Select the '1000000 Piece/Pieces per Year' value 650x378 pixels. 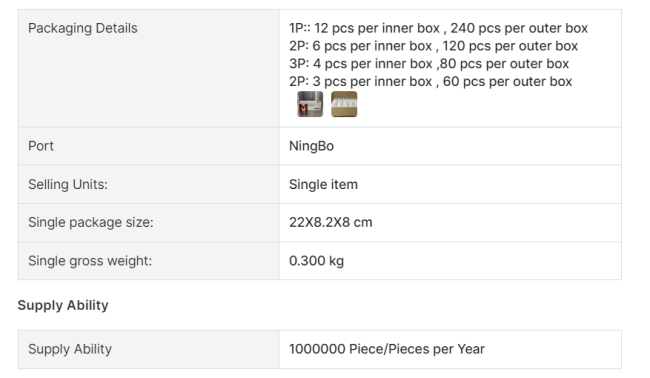coord(387,349)
